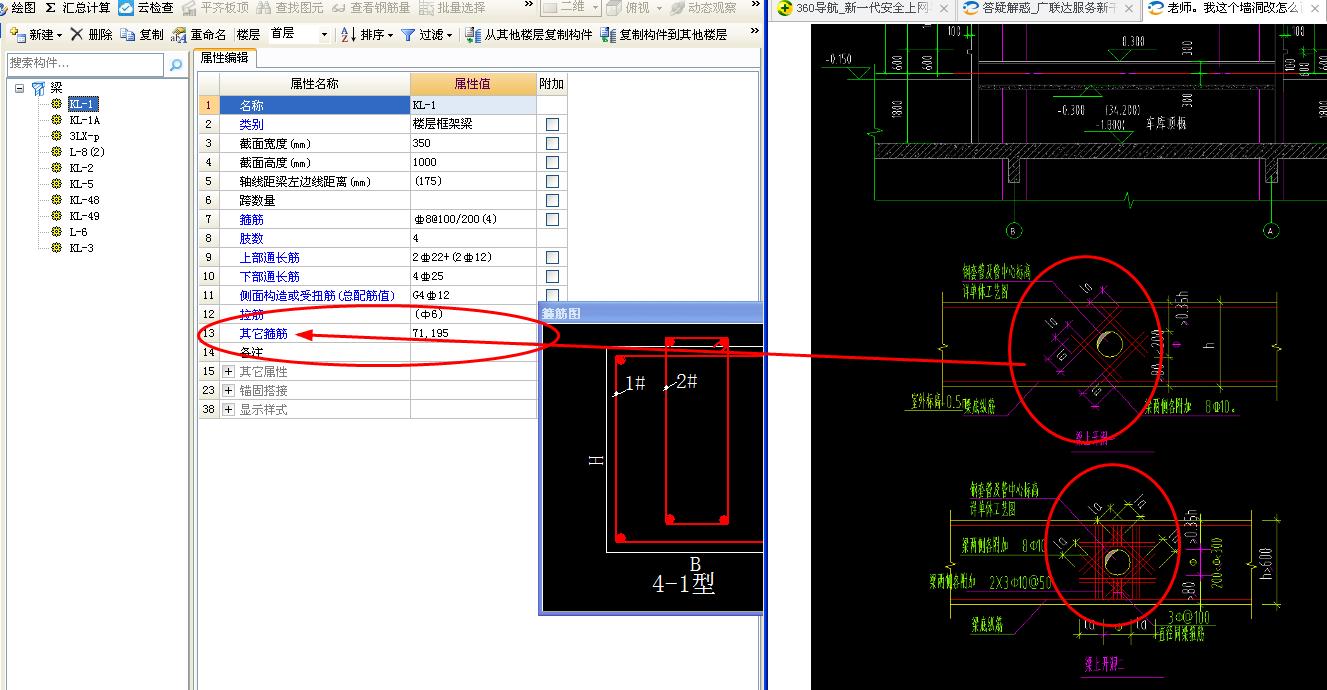Run 汇总计算 summary calculation
The height and width of the screenshot is (690, 1327).
coord(78,8)
